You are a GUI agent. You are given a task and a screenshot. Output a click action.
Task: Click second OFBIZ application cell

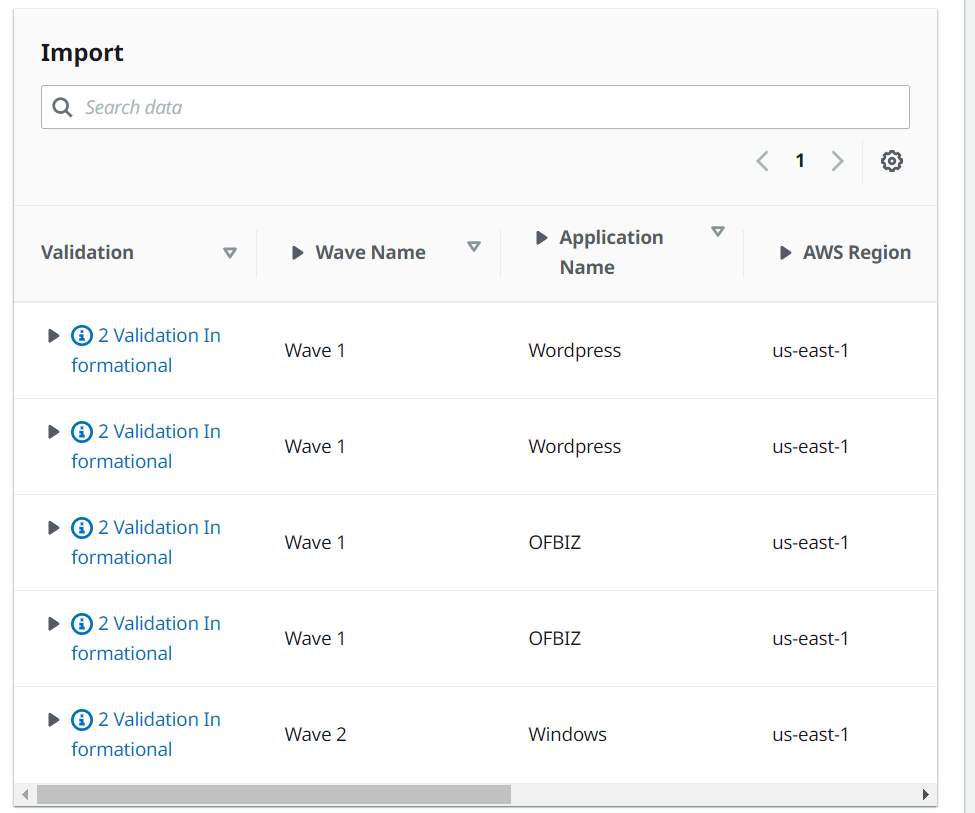coord(555,638)
